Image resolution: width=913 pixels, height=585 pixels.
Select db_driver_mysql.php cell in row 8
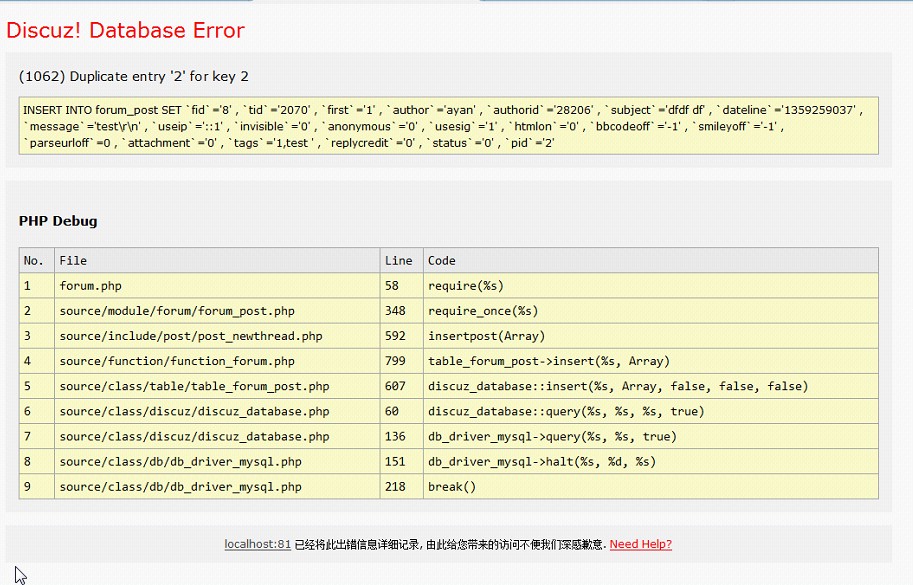click(217, 462)
